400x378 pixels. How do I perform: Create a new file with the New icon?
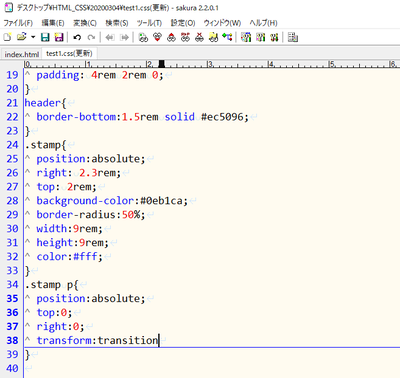(7, 37)
